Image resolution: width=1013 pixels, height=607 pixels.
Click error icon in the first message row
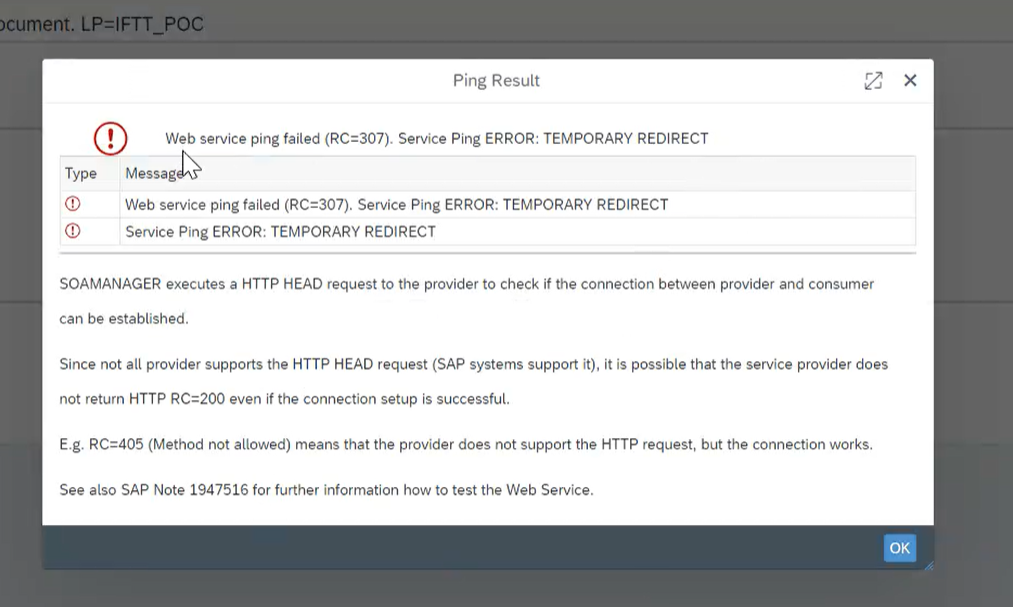tap(72, 204)
